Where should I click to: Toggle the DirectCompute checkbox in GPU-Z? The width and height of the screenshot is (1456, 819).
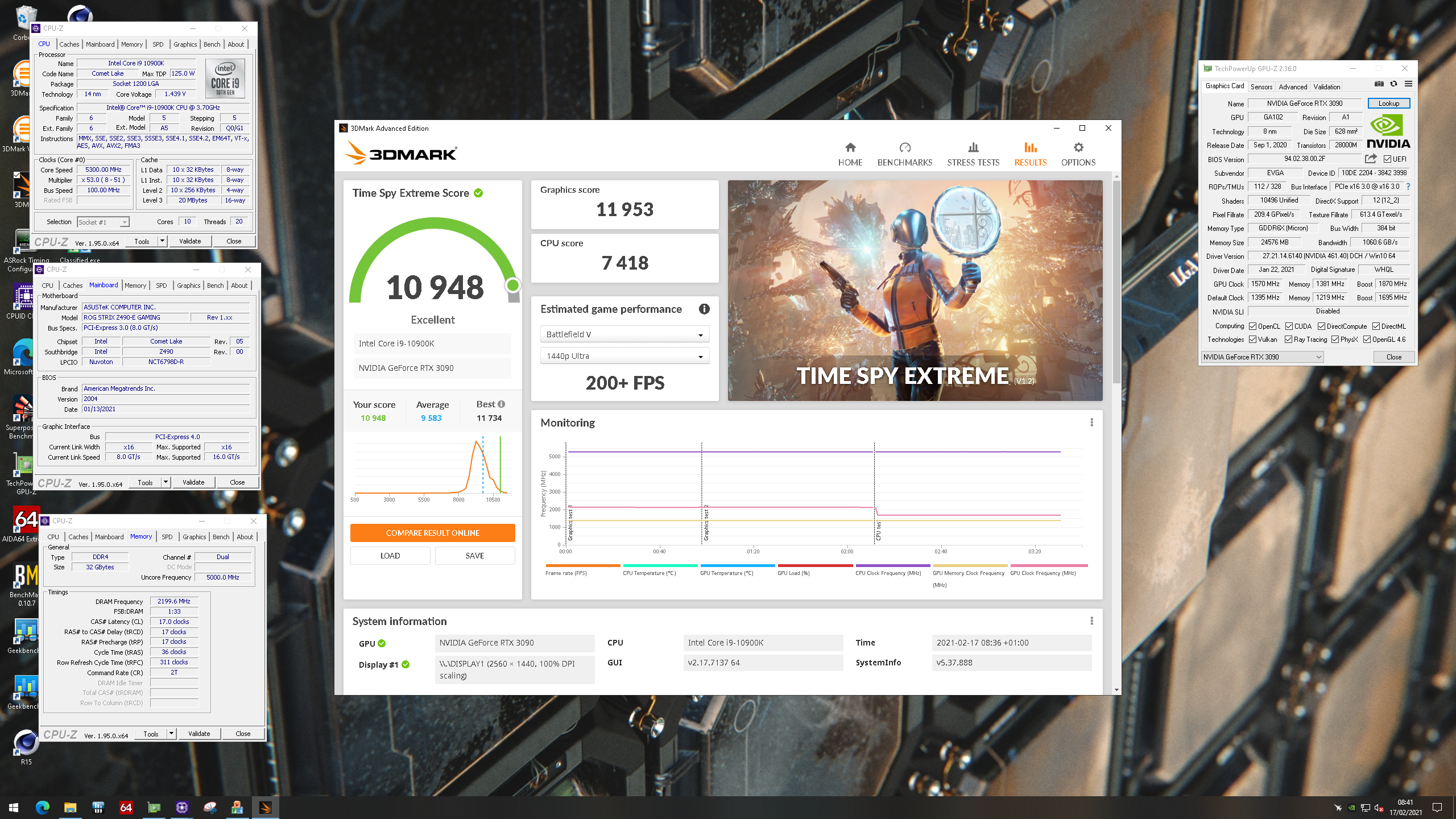(1321, 326)
